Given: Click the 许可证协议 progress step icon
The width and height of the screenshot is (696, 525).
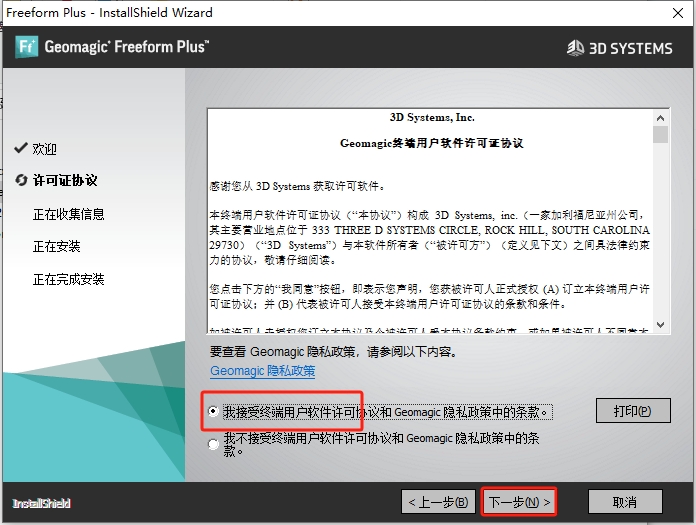Looking at the screenshot, I should pos(21,180).
